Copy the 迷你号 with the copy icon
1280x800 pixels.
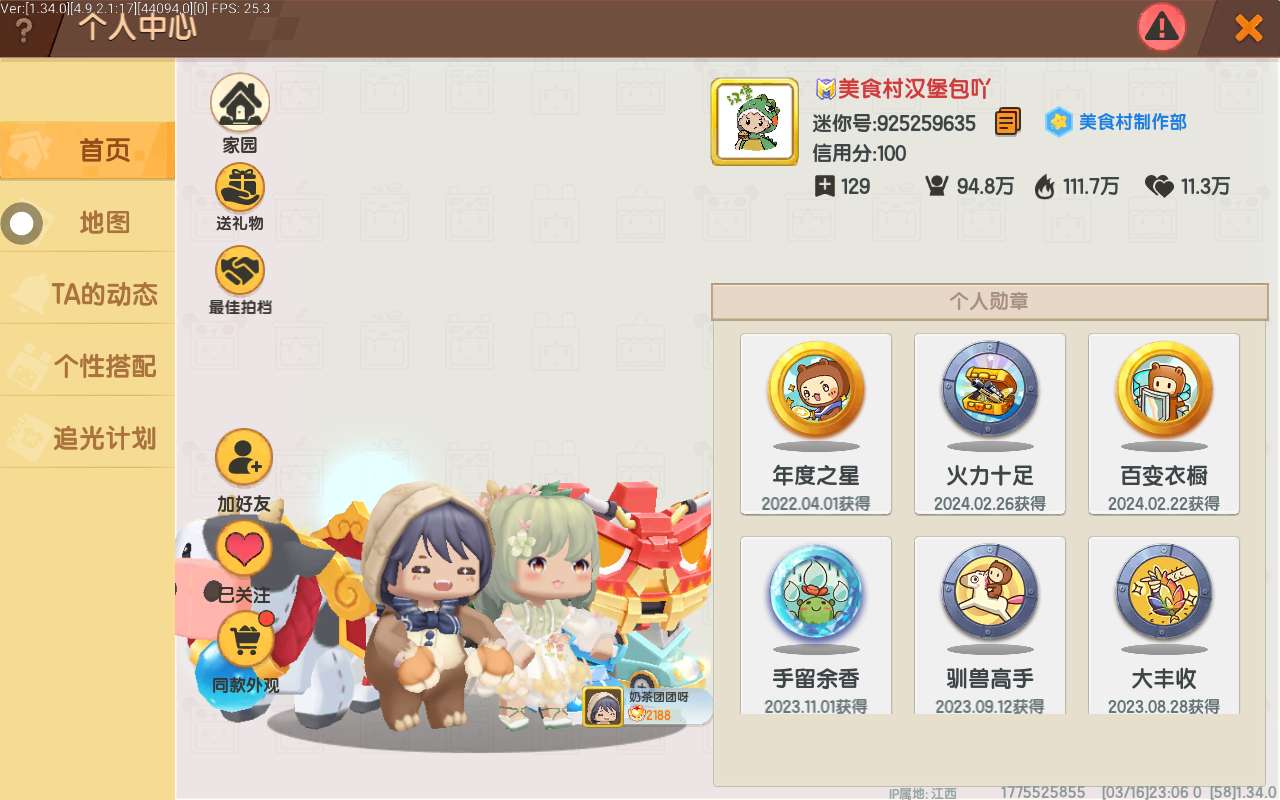click(x=1008, y=122)
